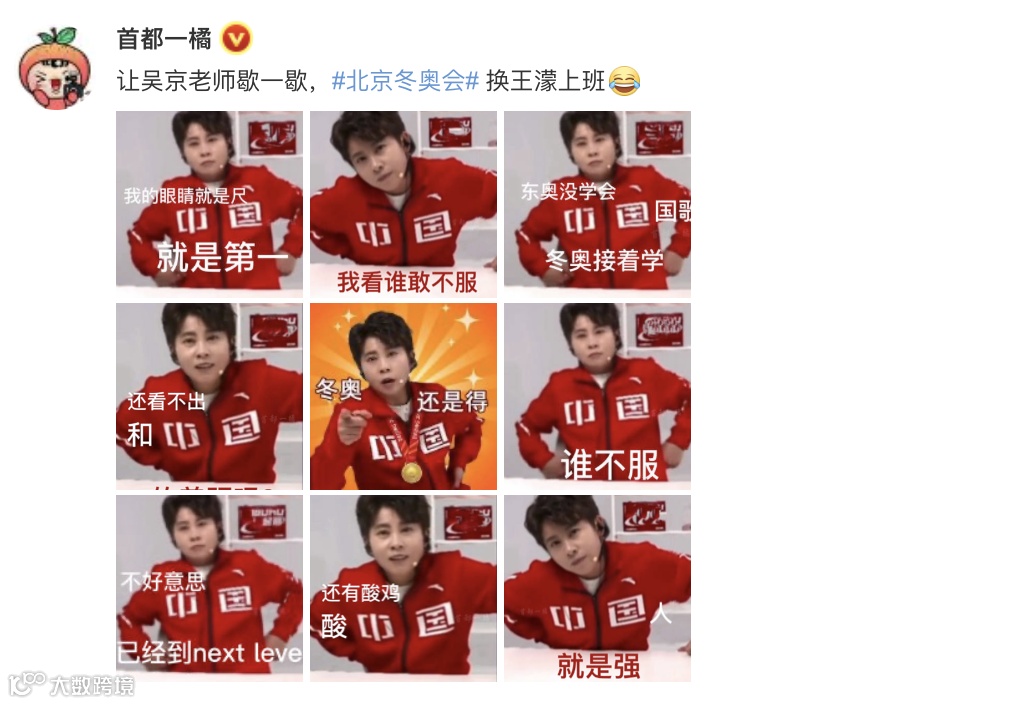This screenshot has width=1034, height=704.
Task: Open the orange mascot profile avatar
Action: (55, 68)
